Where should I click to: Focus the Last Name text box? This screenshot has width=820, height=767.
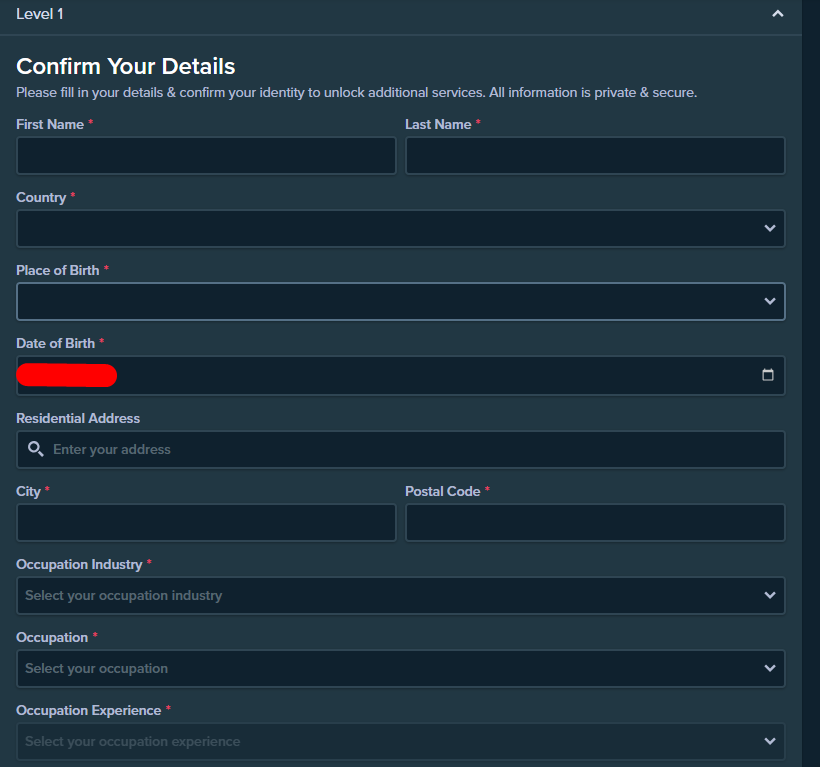[595, 156]
